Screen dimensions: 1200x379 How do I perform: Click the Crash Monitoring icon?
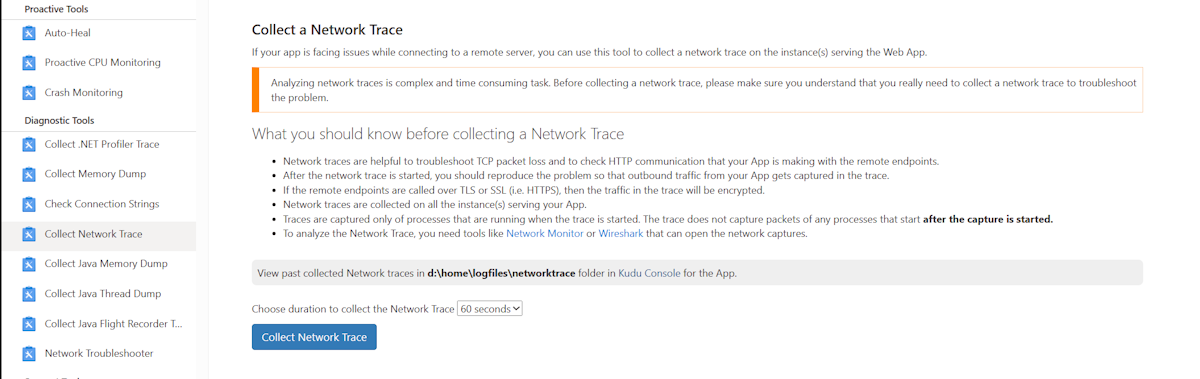point(29,93)
